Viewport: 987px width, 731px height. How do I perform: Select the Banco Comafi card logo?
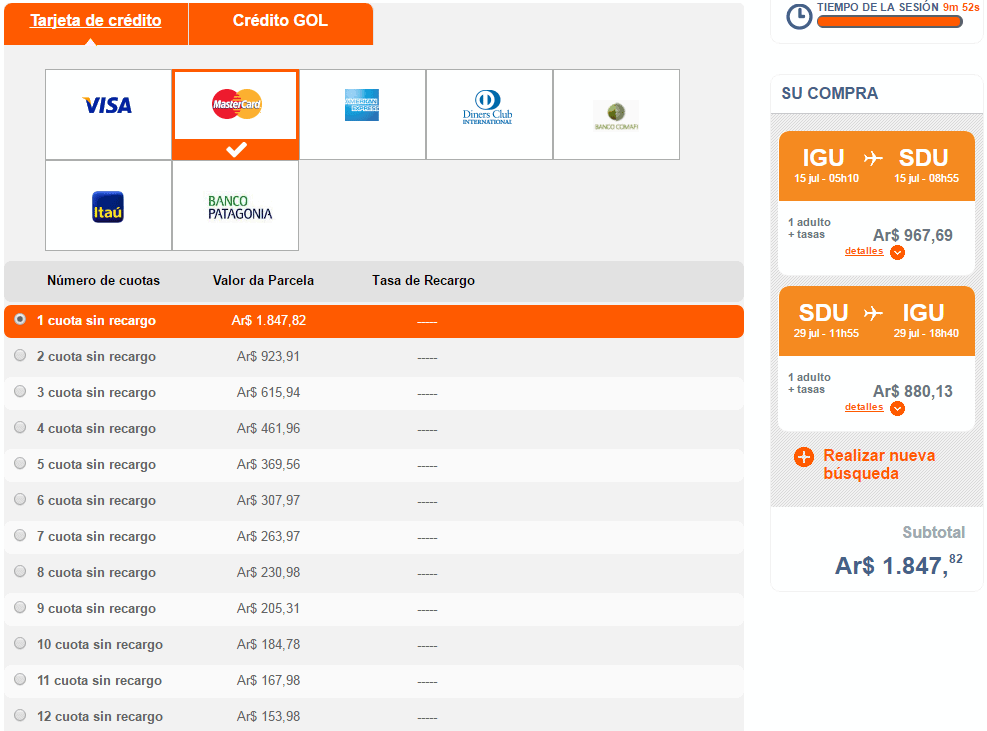coord(616,115)
